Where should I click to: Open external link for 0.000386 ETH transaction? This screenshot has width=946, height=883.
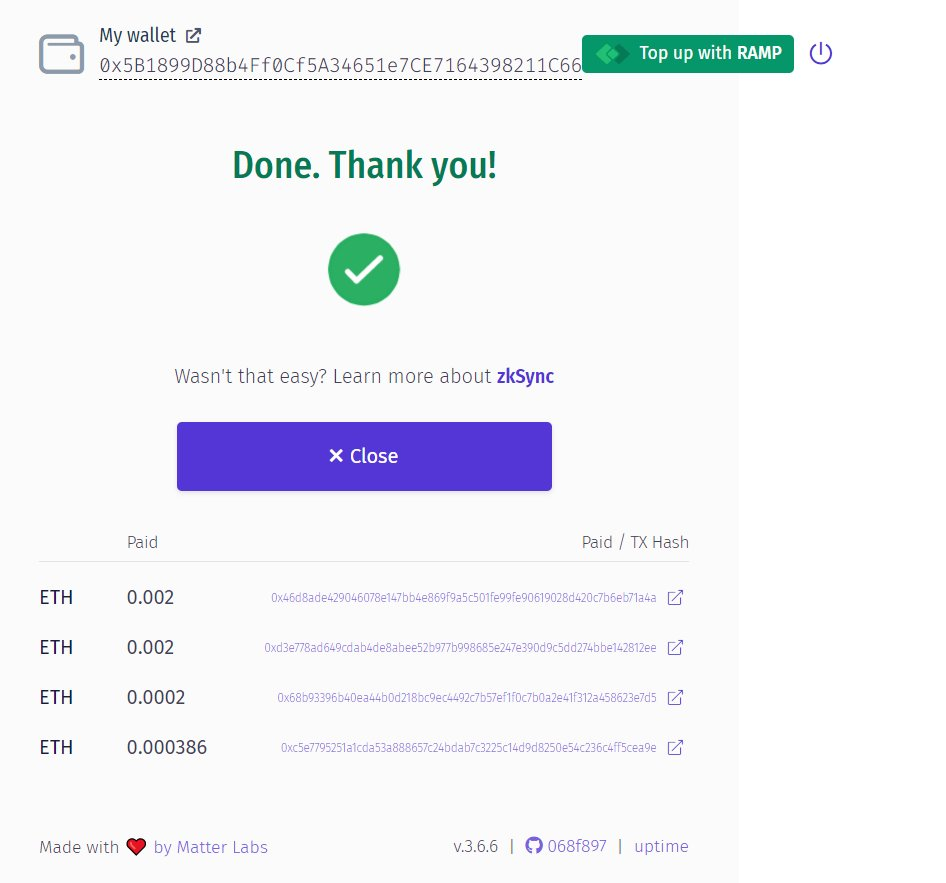(x=675, y=747)
